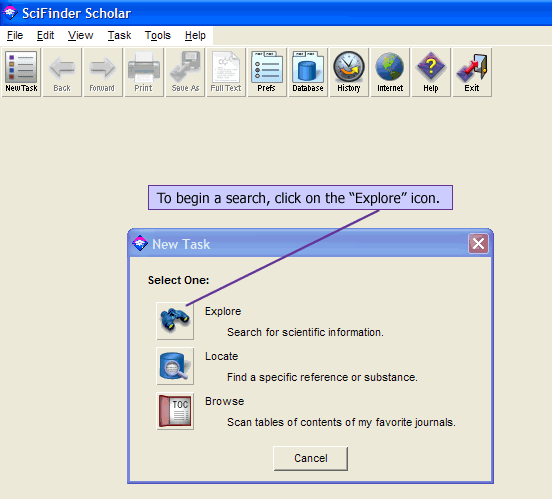
Task: Click the Internet globe icon
Action: pos(390,72)
